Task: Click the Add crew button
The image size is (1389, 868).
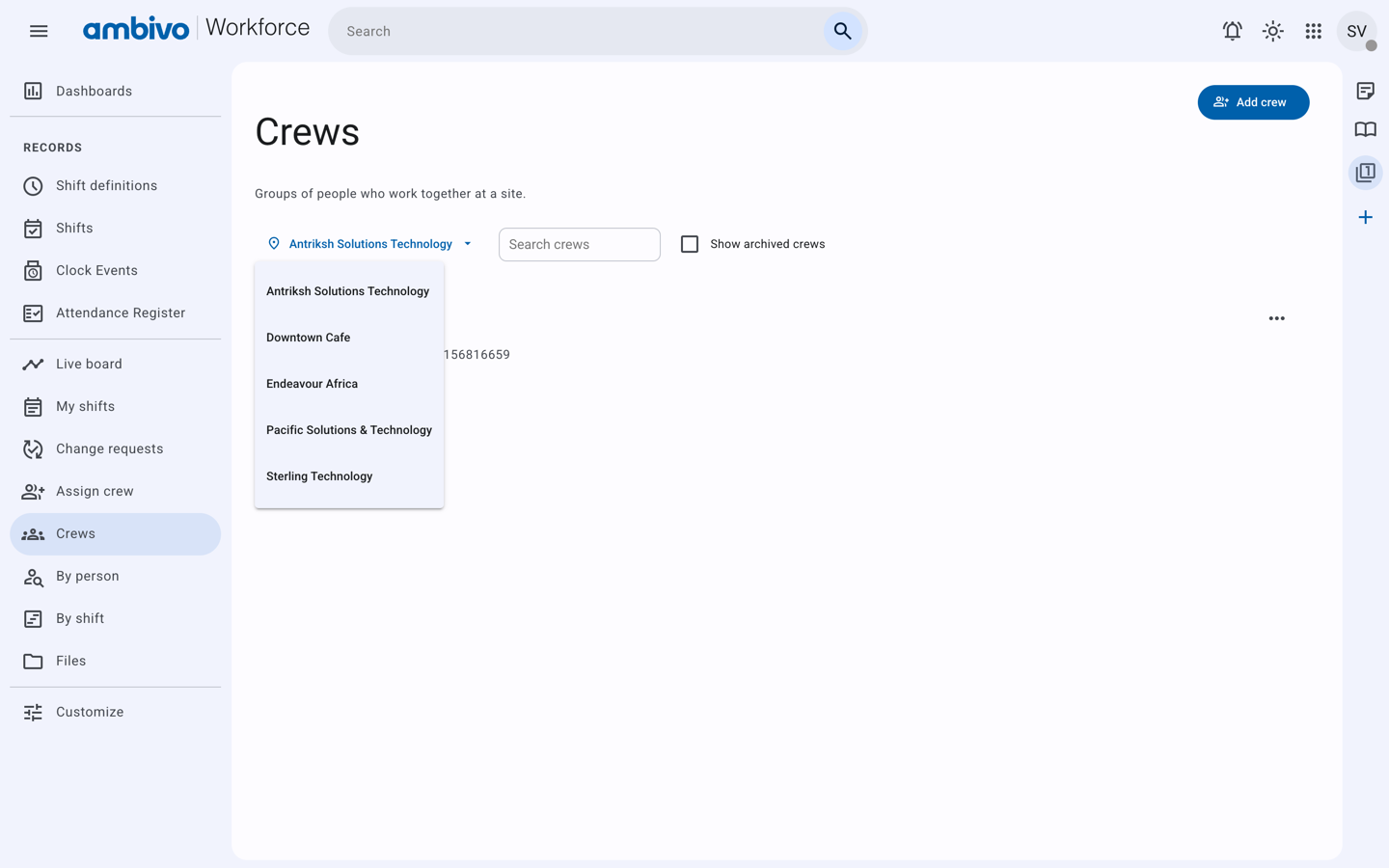Action: pyautogui.click(x=1253, y=102)
